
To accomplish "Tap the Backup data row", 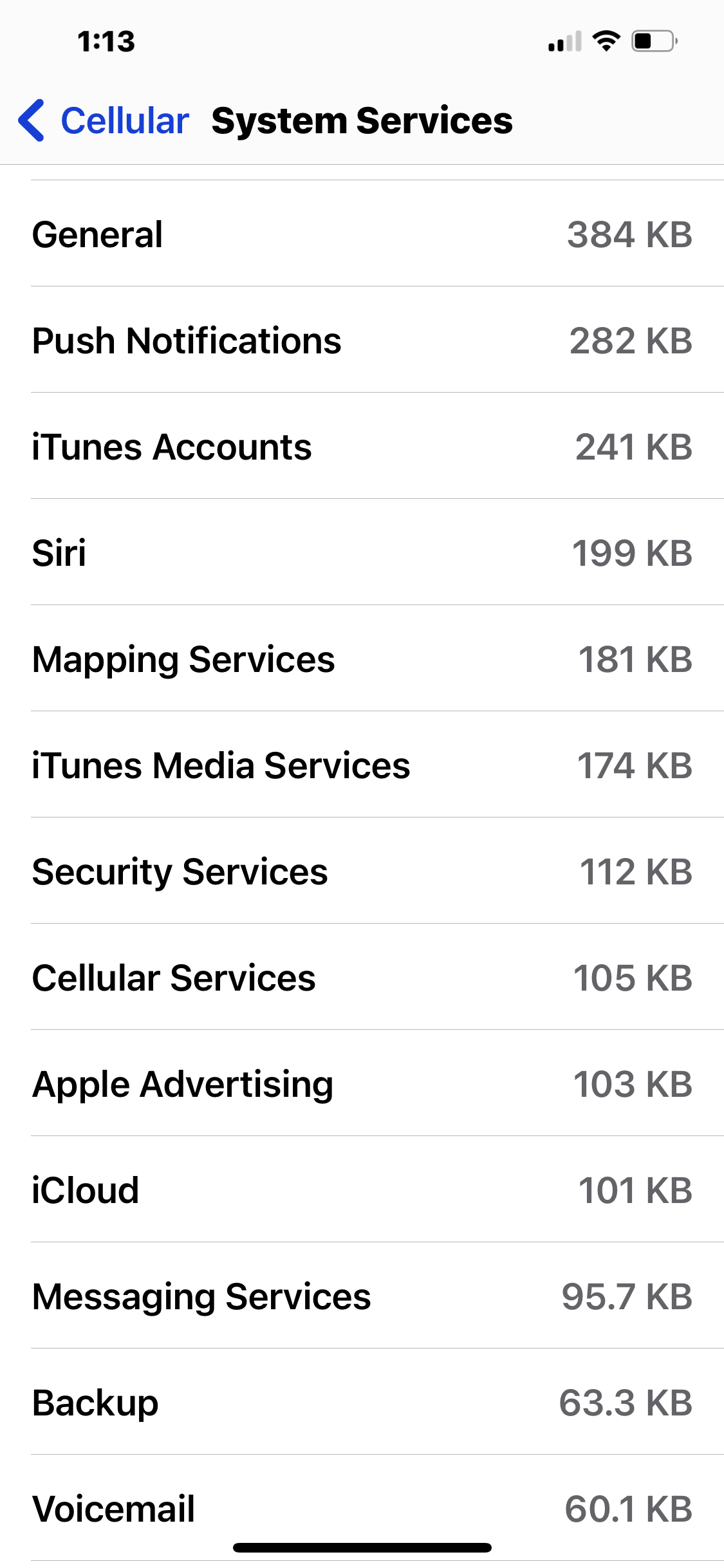I will pyautogui.click(x=362, y=1403).
